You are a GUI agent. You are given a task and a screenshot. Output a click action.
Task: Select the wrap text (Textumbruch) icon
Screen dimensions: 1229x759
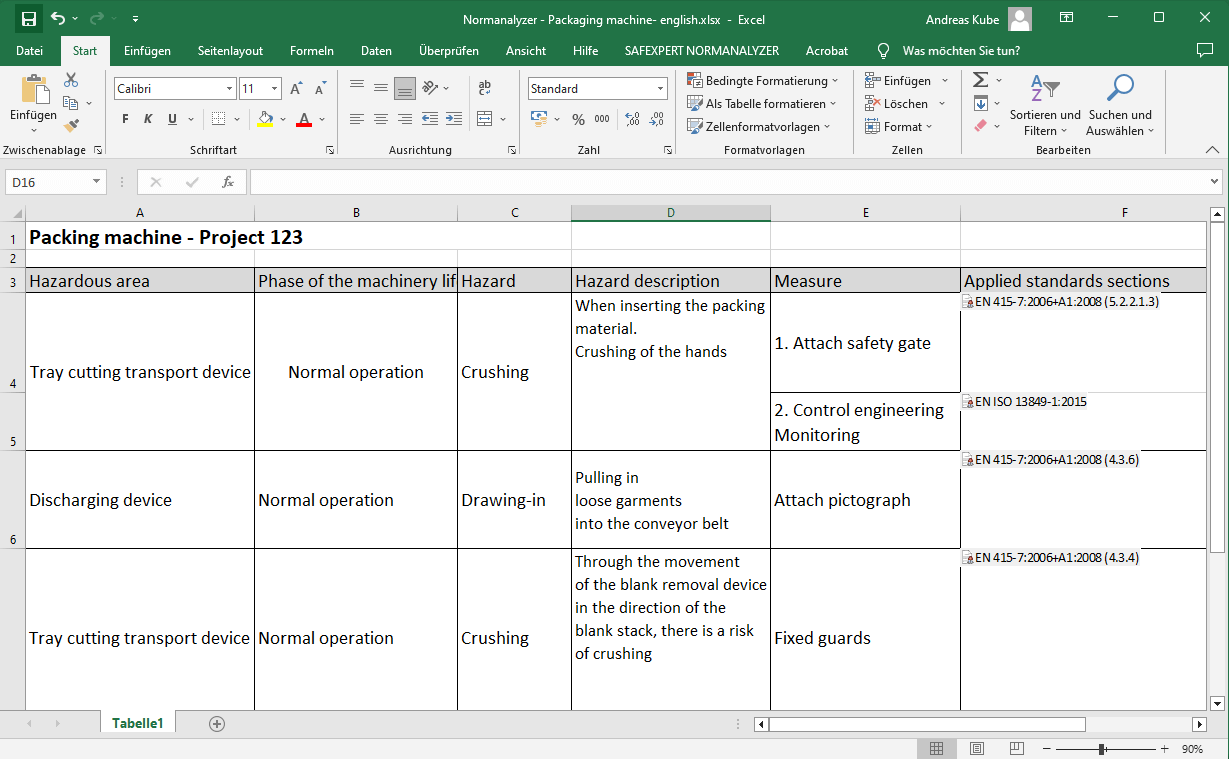click(484, 89)
